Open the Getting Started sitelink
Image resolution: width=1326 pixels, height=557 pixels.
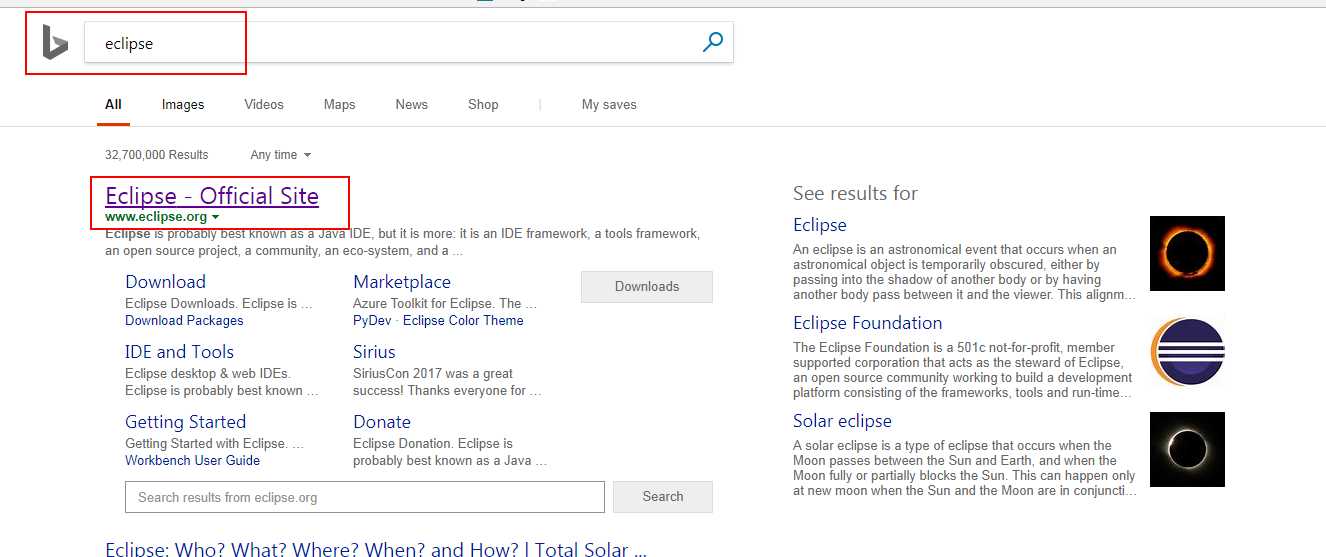pyautogui.click(x=185, y=422)
